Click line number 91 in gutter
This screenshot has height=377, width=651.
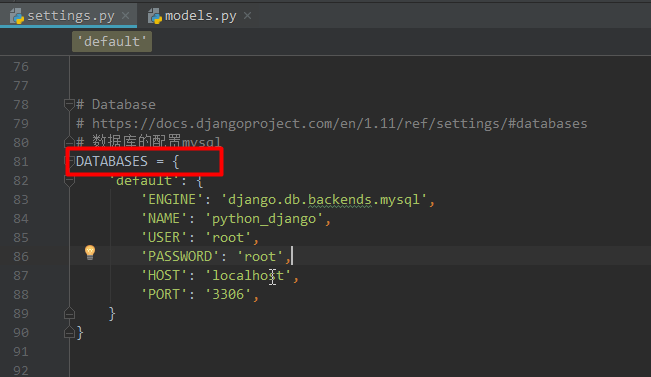(x=21, y=352)
